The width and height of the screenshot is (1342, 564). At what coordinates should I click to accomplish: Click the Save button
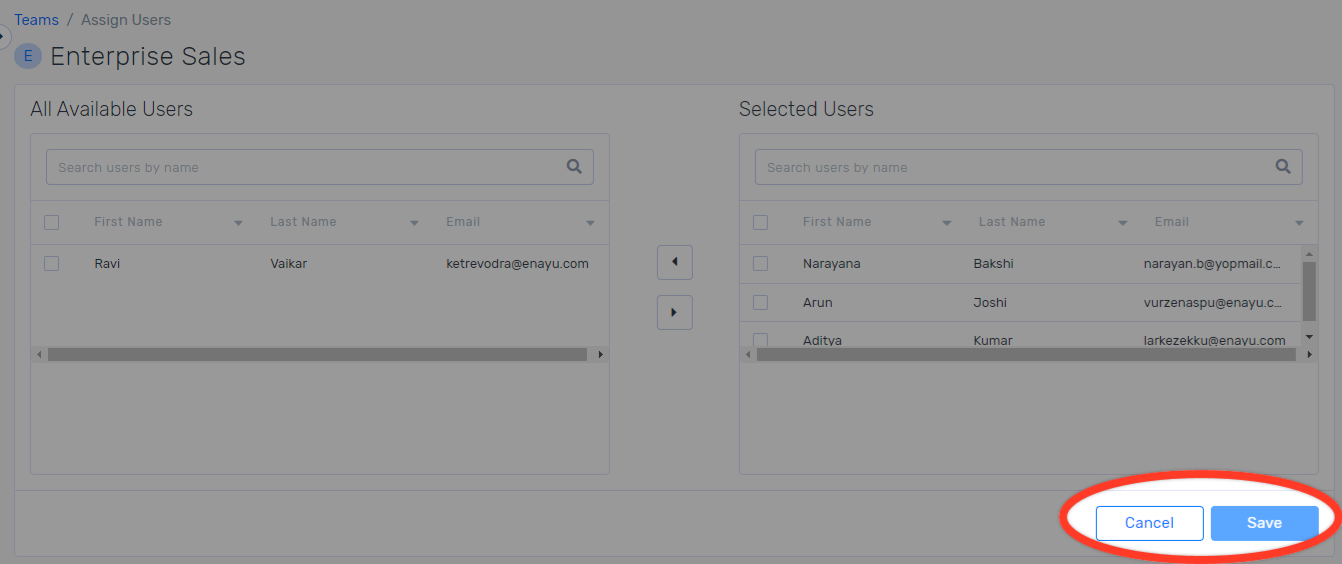point(1264,523)
